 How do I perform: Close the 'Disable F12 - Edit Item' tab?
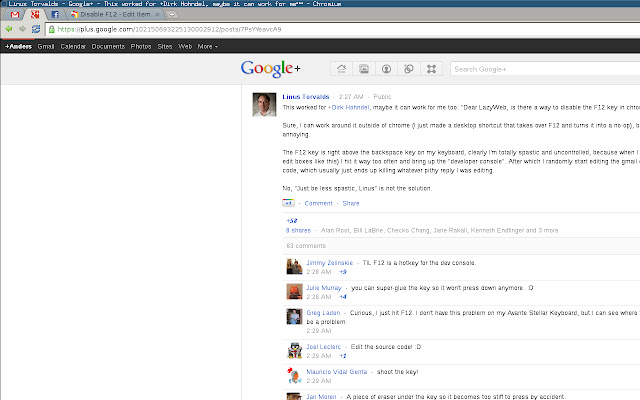tap(158, 15)
